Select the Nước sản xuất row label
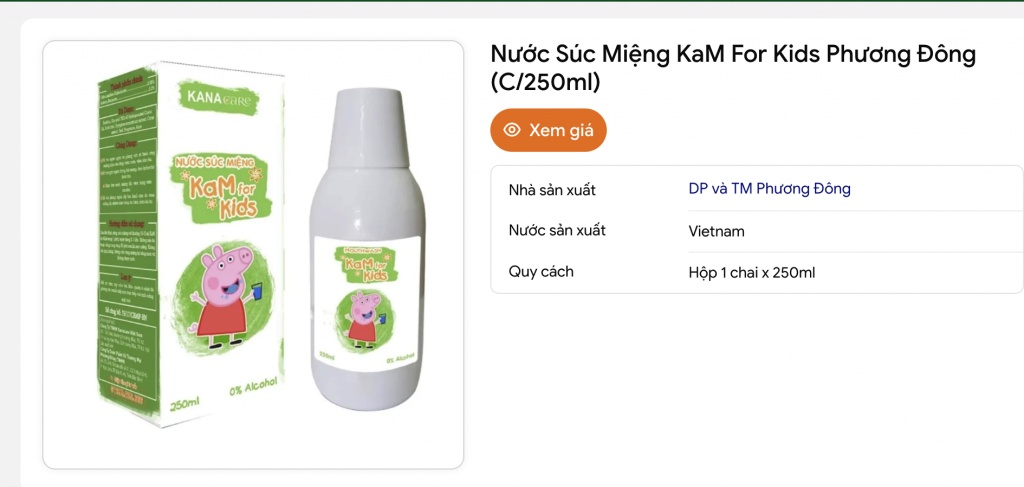This screenshot has height=487, width=1024. click(x=557, y=230)
